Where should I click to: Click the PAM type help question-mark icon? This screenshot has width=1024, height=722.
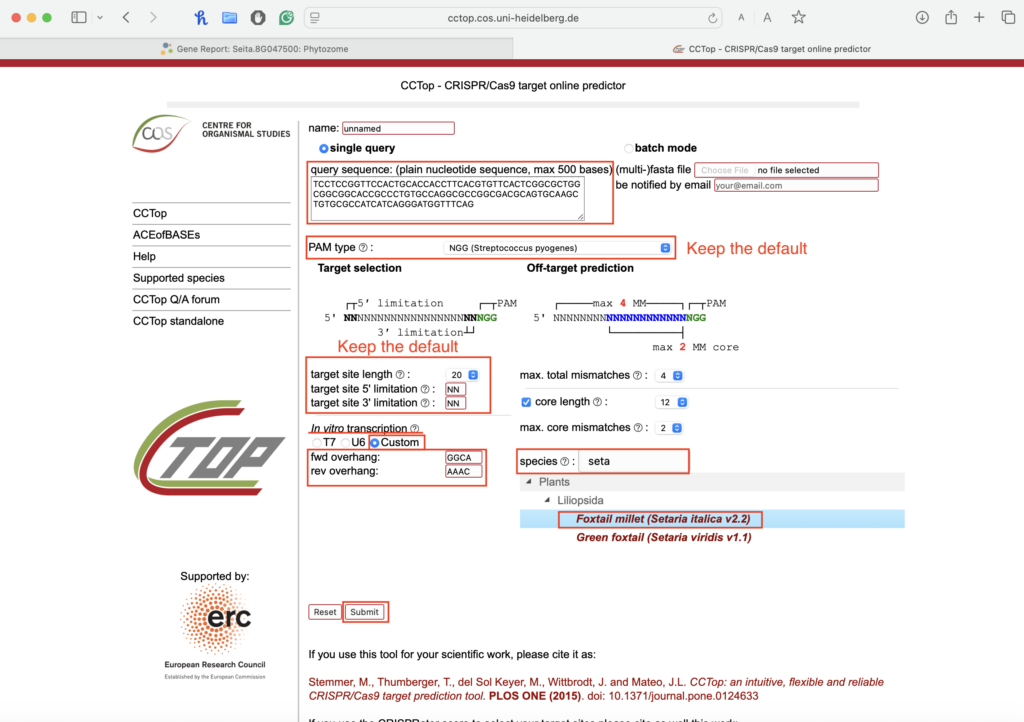363,248
